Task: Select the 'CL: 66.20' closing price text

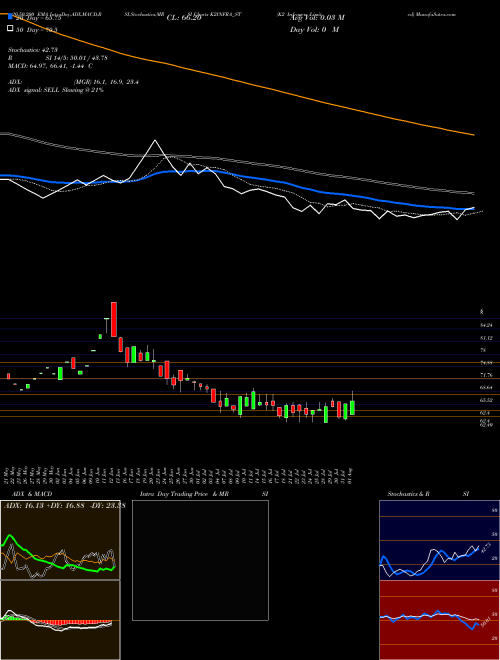Action: (x=184, y=18)
